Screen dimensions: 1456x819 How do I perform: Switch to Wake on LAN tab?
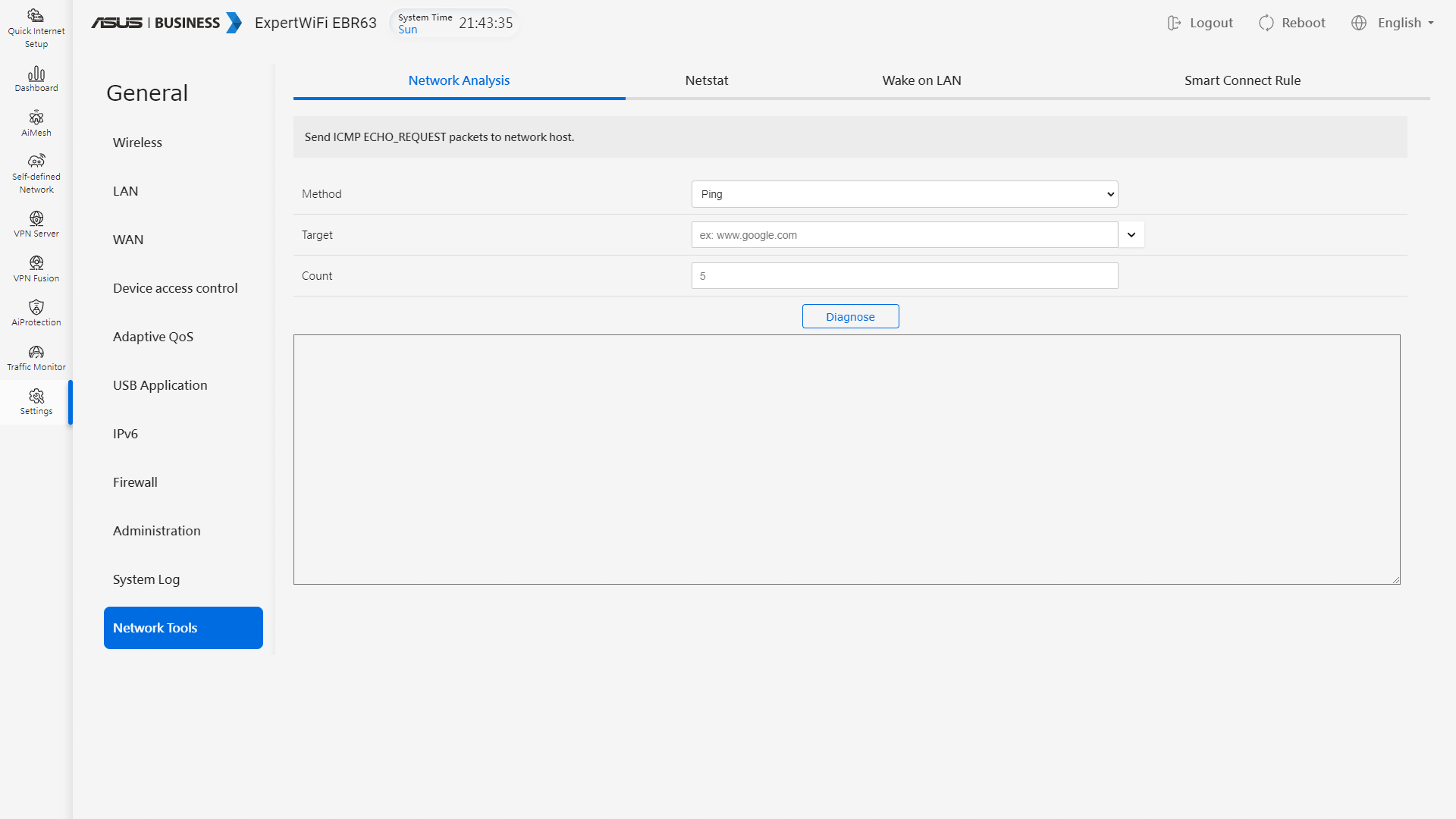921,80
